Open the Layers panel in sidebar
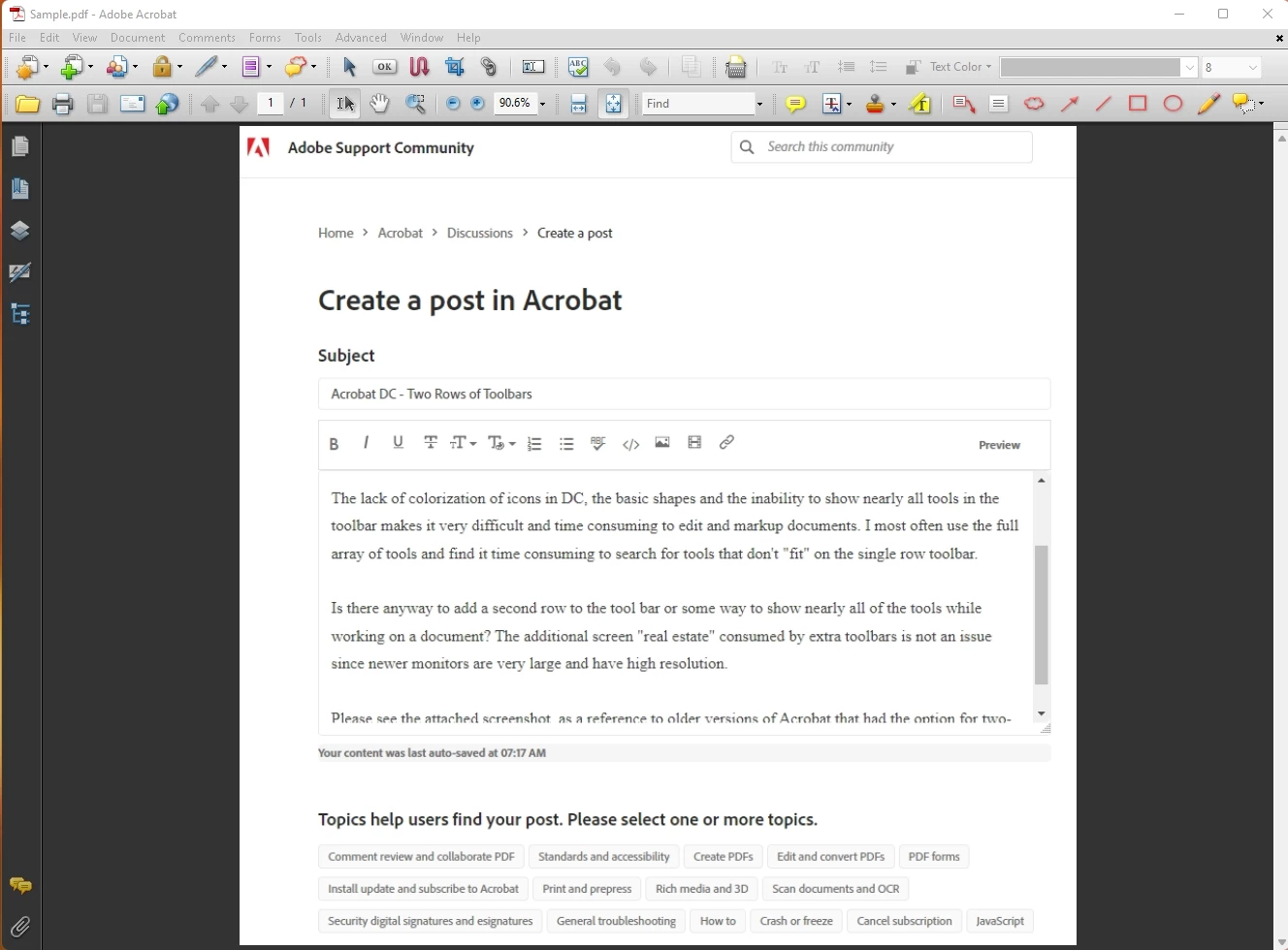 coord(20,231)
